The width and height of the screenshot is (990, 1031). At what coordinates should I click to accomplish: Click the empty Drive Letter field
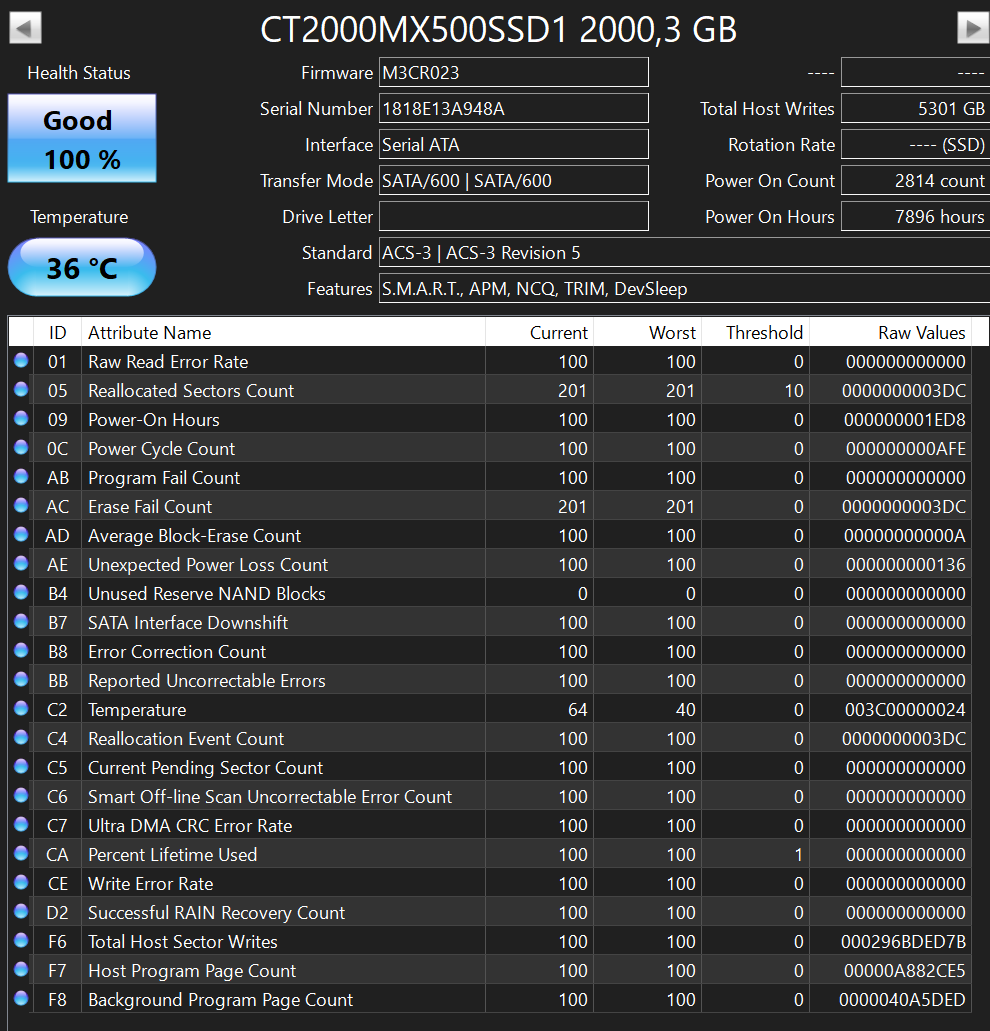(x=513, y=216)
